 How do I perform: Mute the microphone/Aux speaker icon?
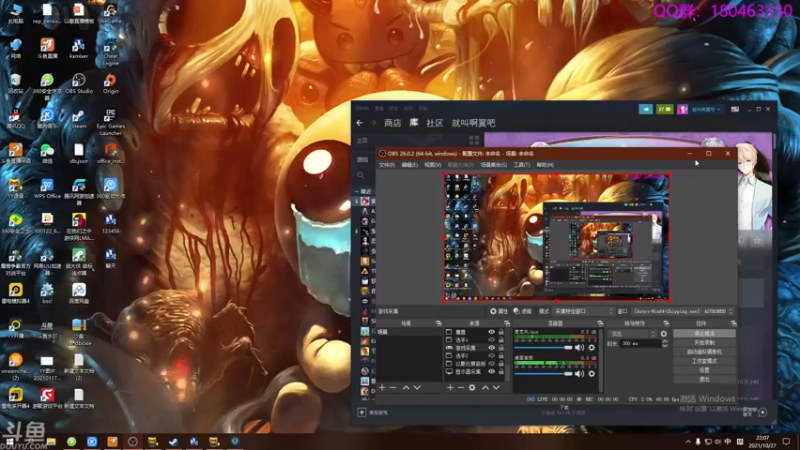pyautogui.click(x=579, y=347)
